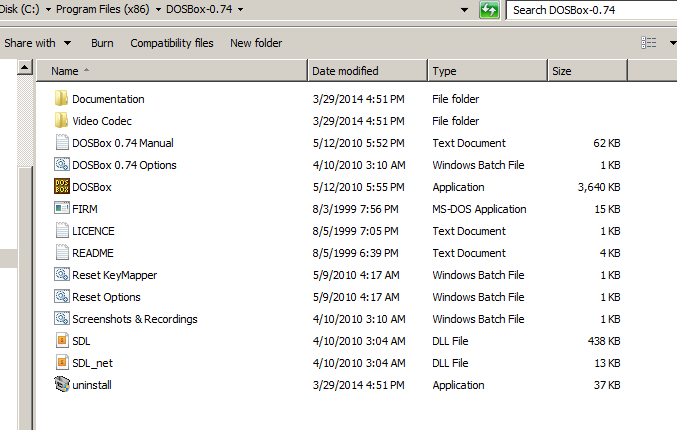Expand the Disk (C:) breadcrumb arrow
Screen dimensions: 677x430
pos(48,9)
